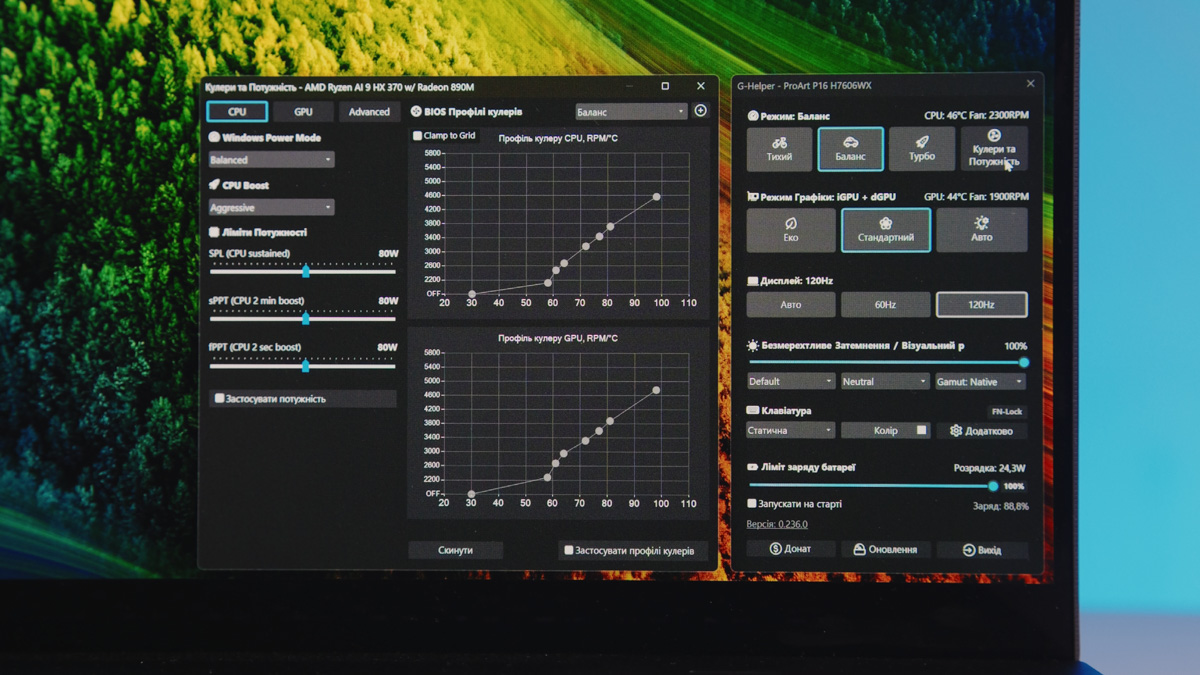Open the keyboard Додатково extra settings
The width and height of the screenshot is (1200, 675).
981,430
